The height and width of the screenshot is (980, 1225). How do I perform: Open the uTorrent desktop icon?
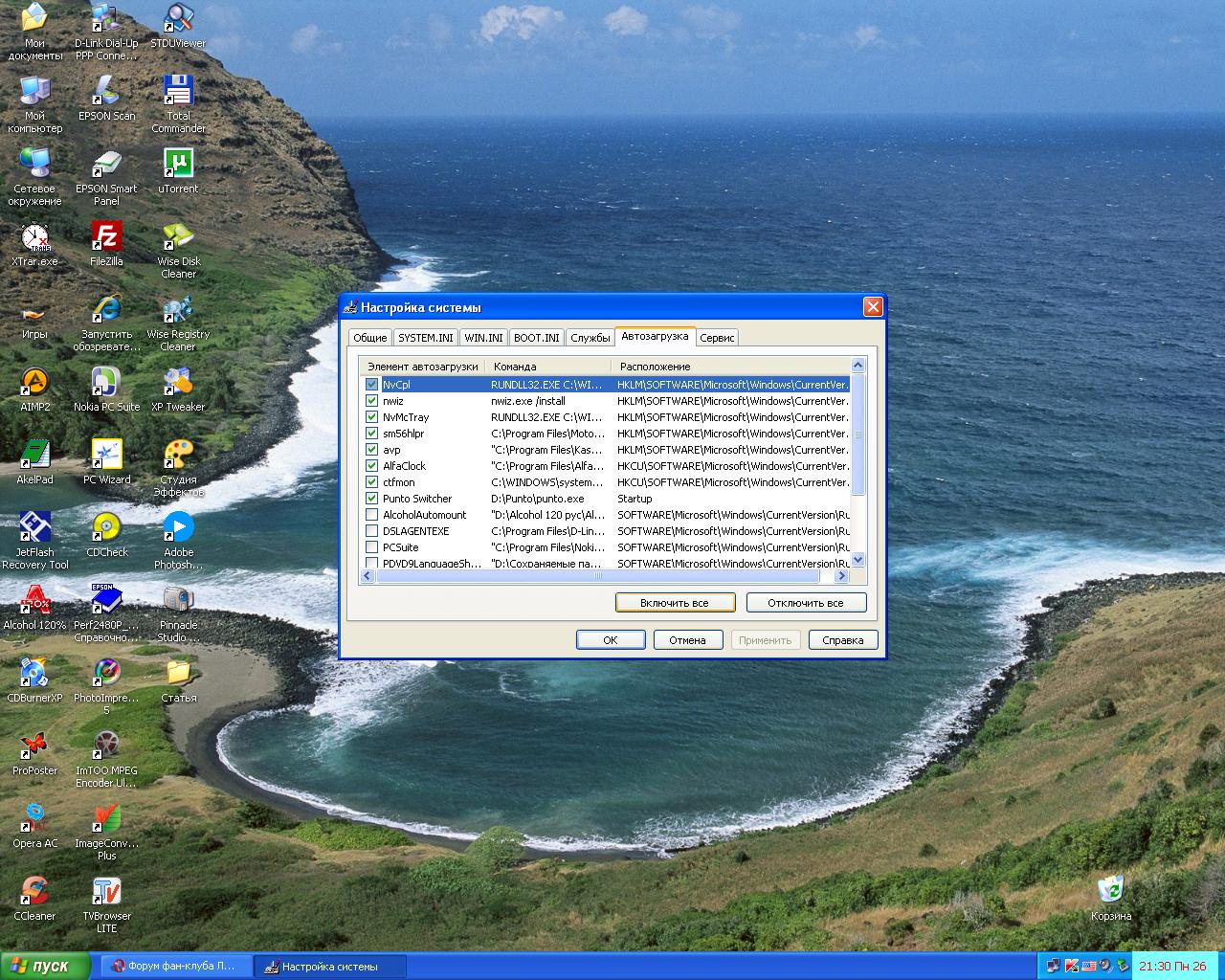178,165
